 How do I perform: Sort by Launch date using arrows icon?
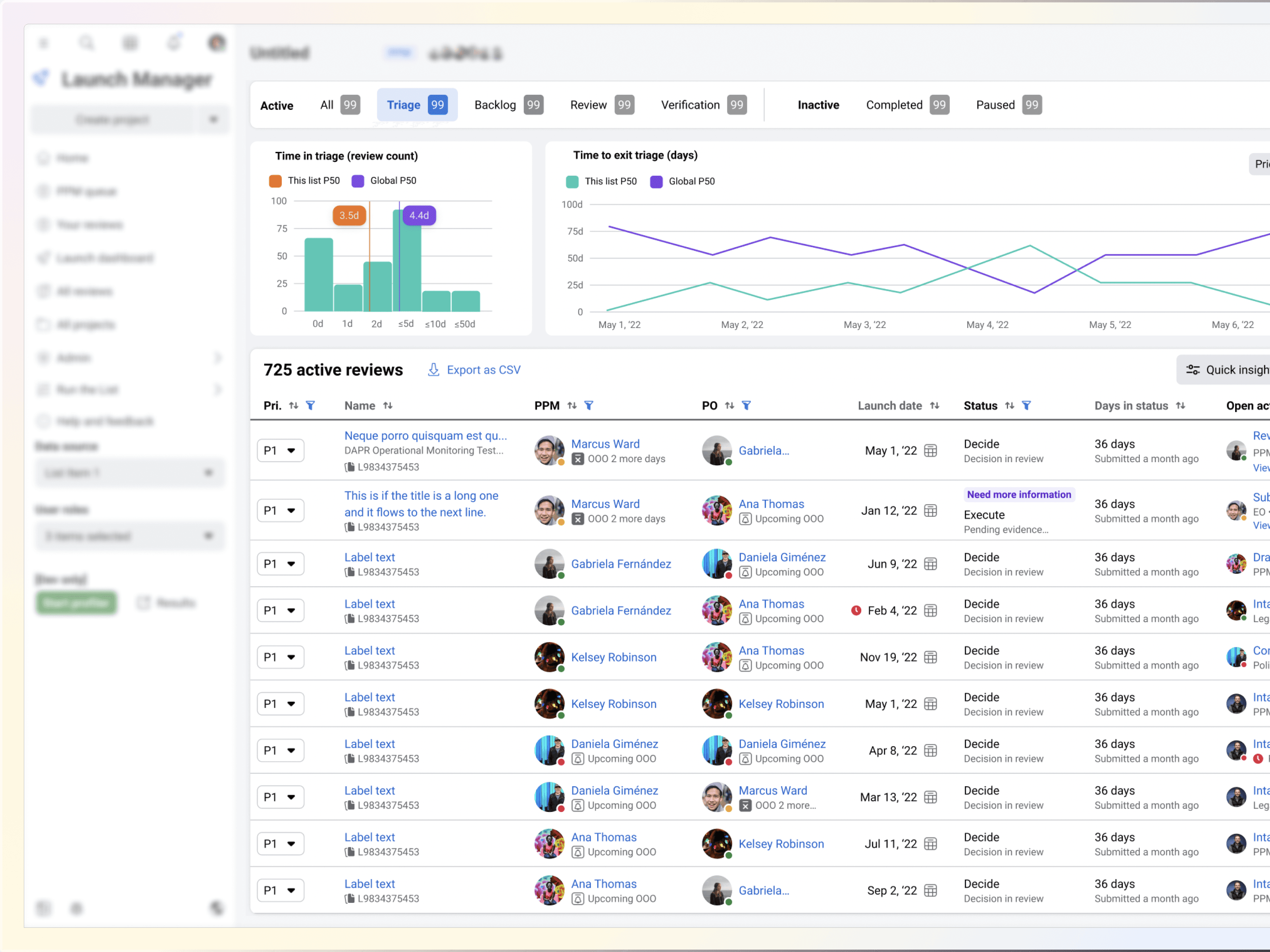pyautogui.click(x=935, y=406)
